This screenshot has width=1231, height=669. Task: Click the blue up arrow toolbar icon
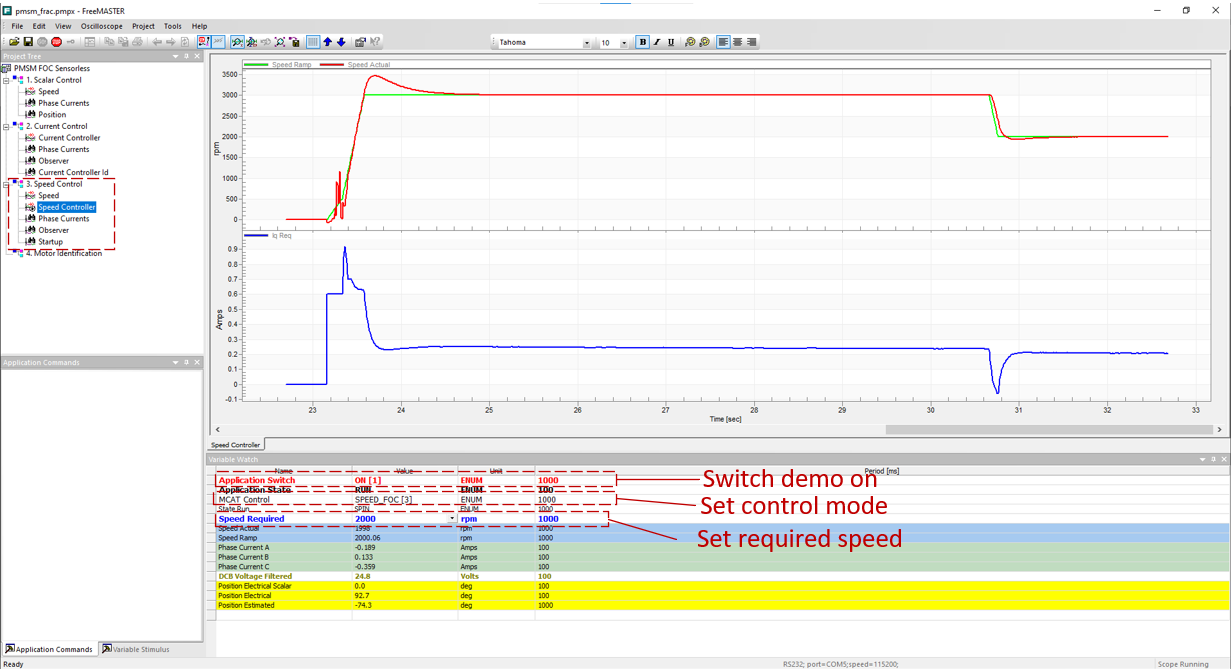coord(327,42)
